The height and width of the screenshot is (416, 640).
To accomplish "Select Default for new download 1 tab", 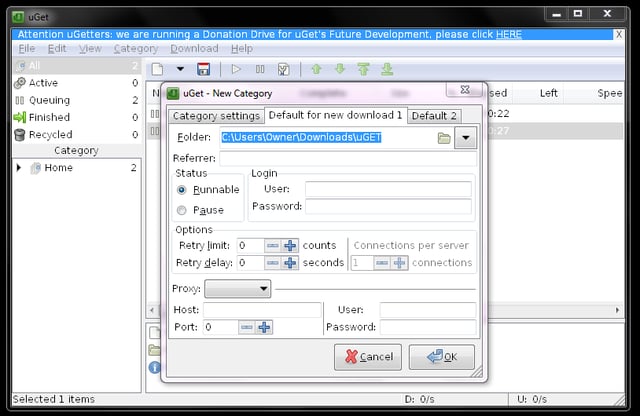I will pyautogui.click(x=336, y=115).
